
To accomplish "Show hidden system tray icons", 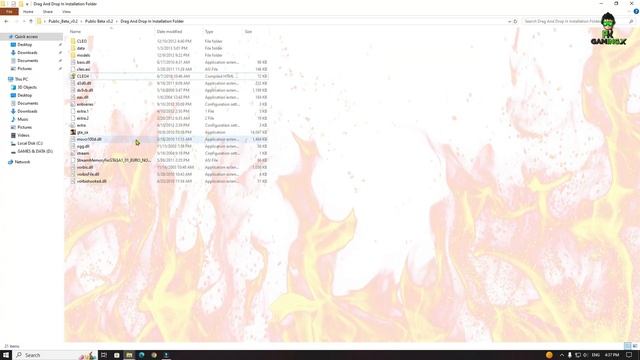I will (562, 355).
